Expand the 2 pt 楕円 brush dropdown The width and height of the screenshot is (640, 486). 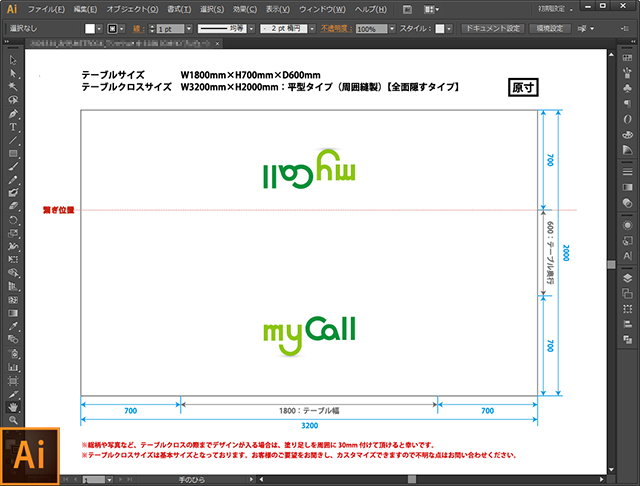[312, 29]
